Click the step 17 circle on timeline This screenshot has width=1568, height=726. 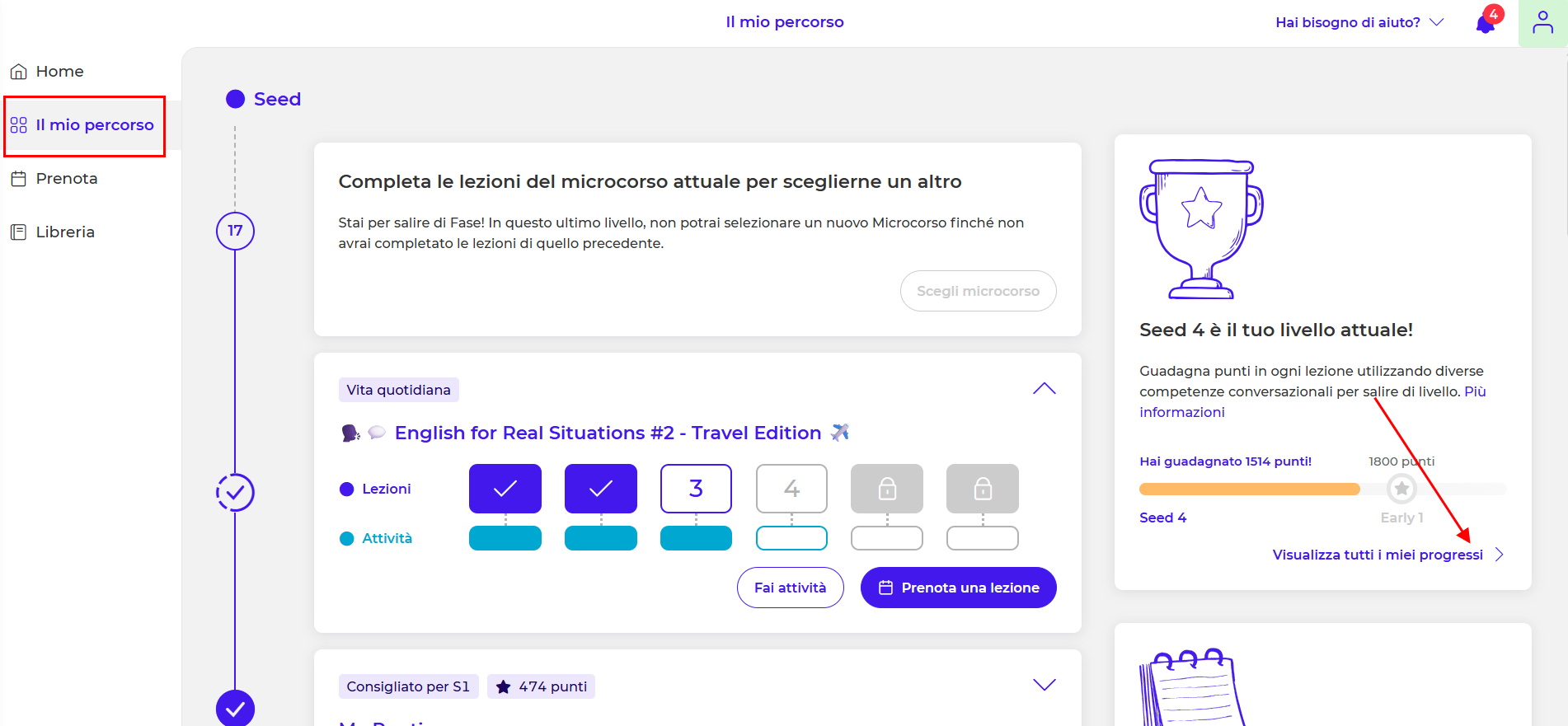(x=235, y=231)
